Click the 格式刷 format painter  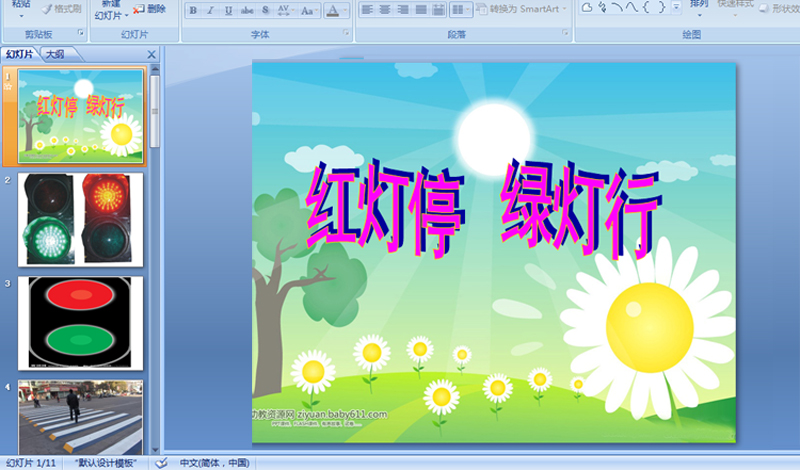coord(62,9)
